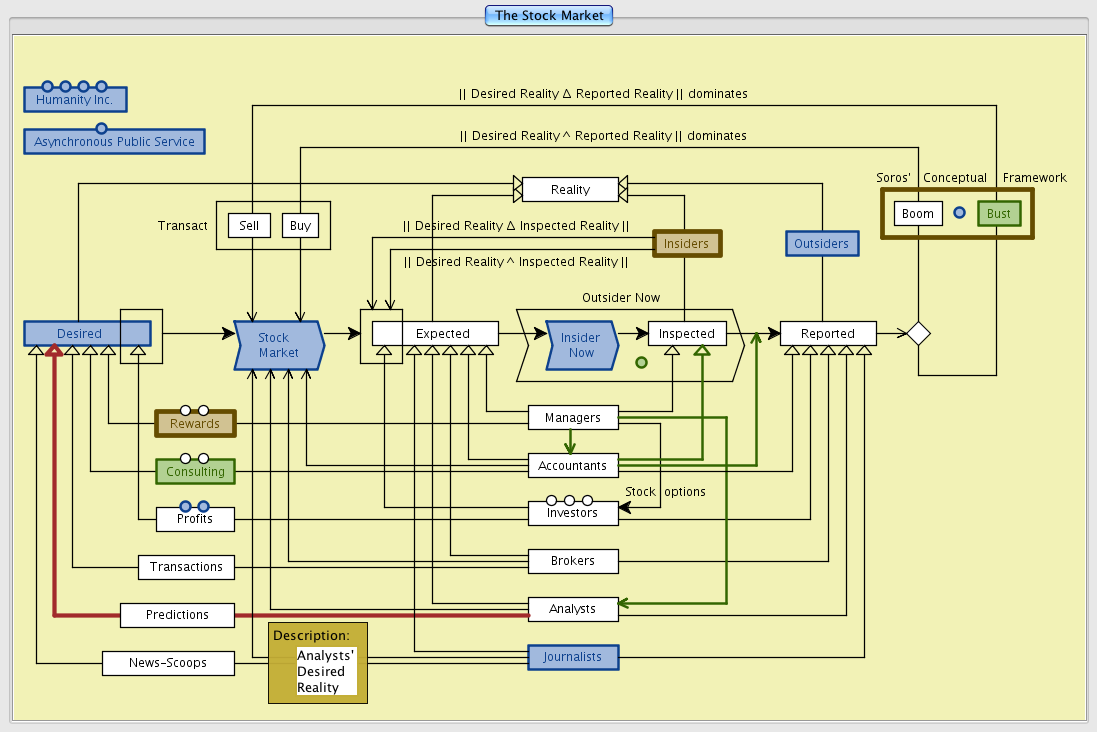The width and height of the screenshot is (1097, 732).
Task: Select the Boom state box
Action: [x=917, y=213]
